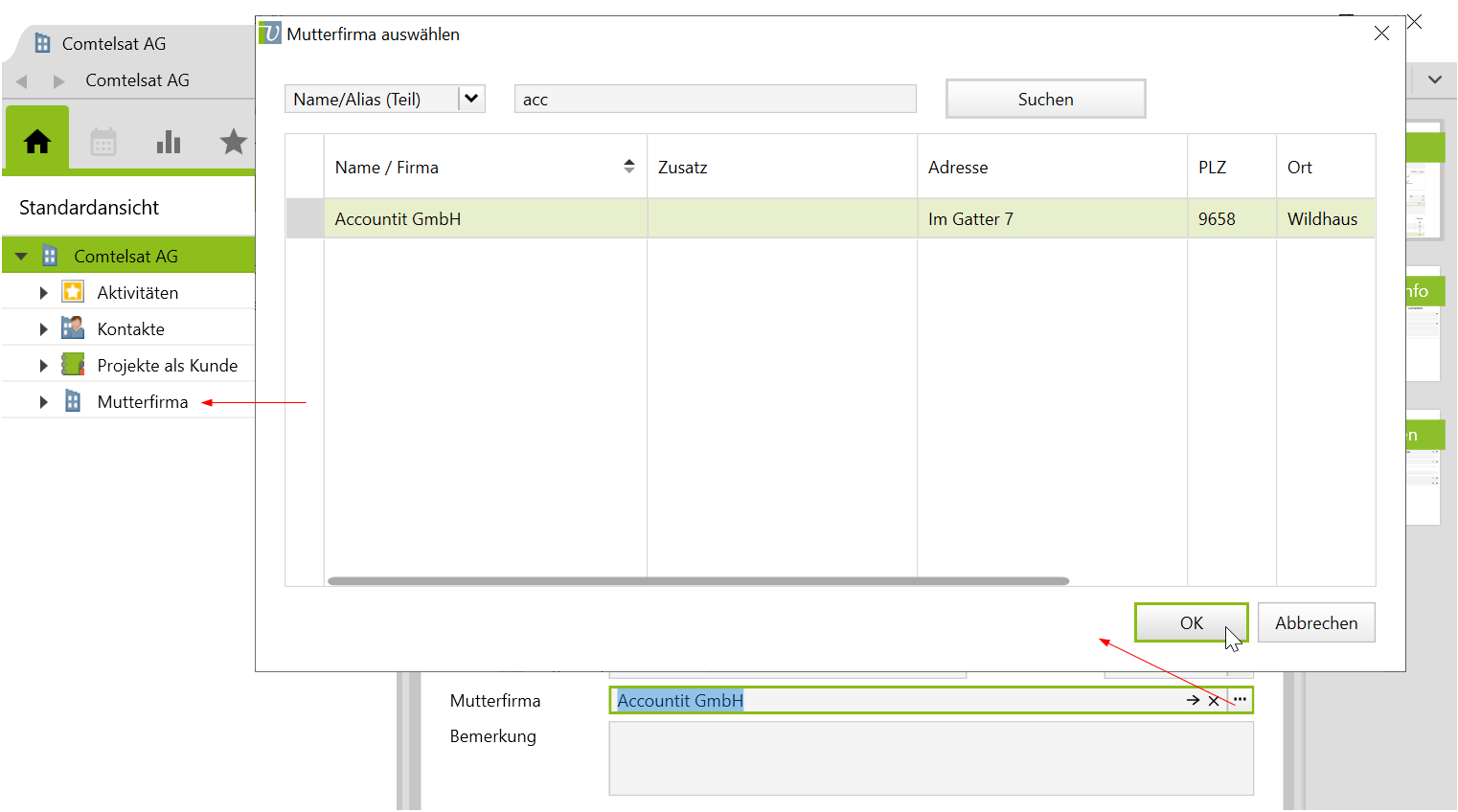This screenshot has height=812, width=1458.
Task: Click the clear X icon in Mutterfirma field
Action: pos(1214,701)
